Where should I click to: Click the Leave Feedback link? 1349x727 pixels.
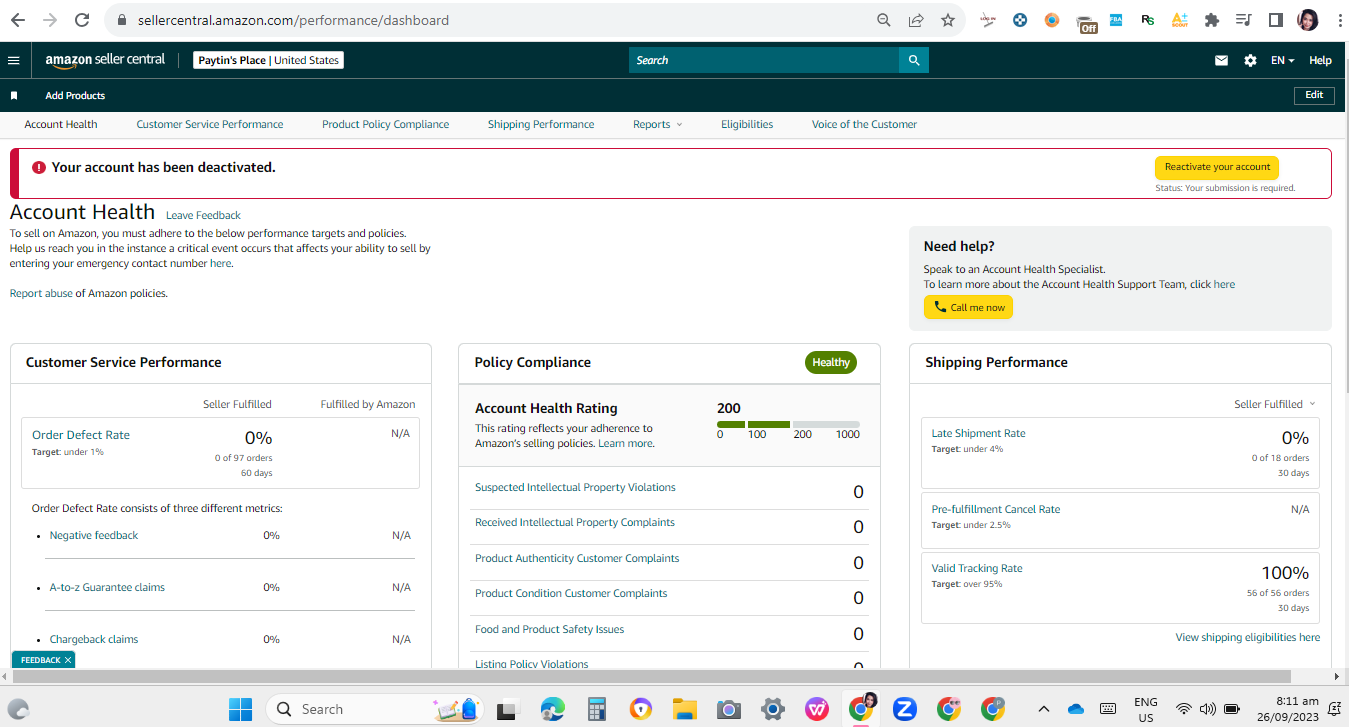(x=203, y=215)
